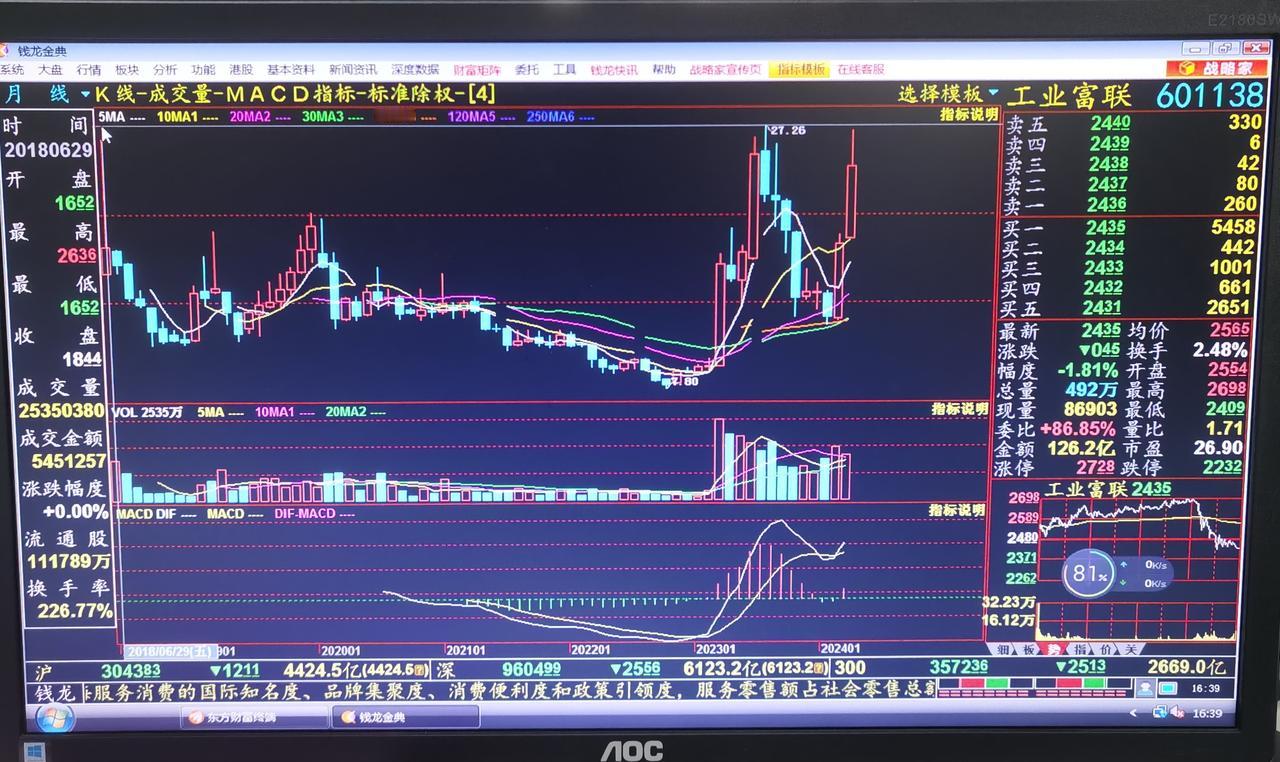Switch to the 关 tab below intraday chart
This screenshot has width=1280, height=762.
[x=1129, y=649]
